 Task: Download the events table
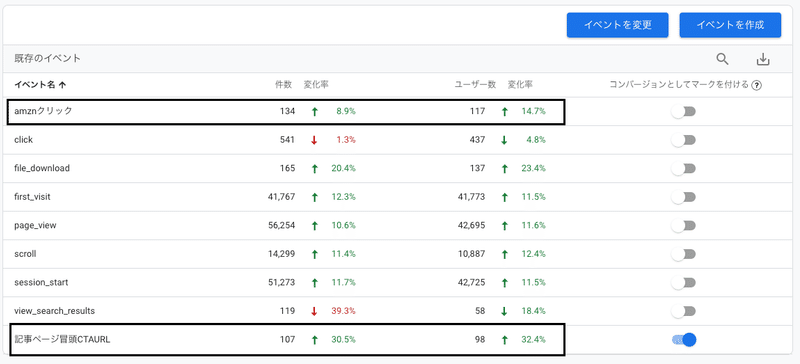tap(762, 59)
